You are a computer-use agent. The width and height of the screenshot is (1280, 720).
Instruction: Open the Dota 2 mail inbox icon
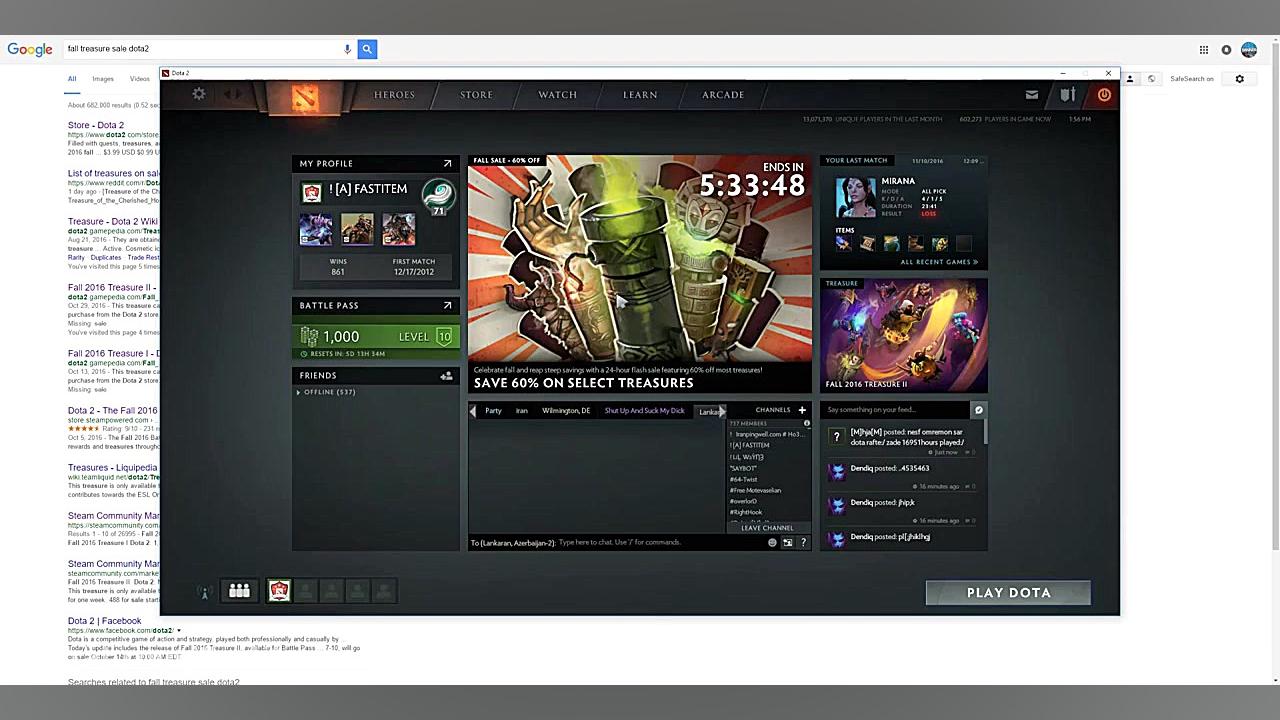[1032, 95]
